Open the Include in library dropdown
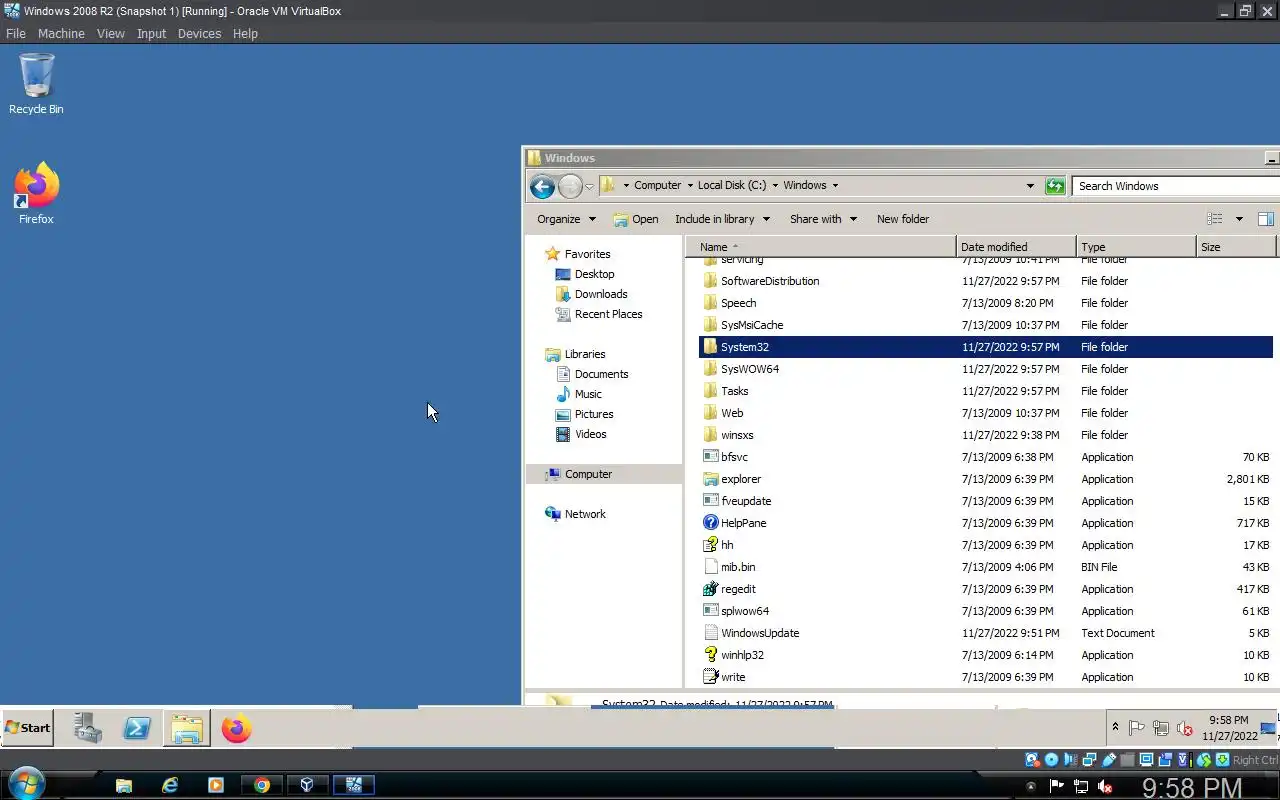 (722, 219)
